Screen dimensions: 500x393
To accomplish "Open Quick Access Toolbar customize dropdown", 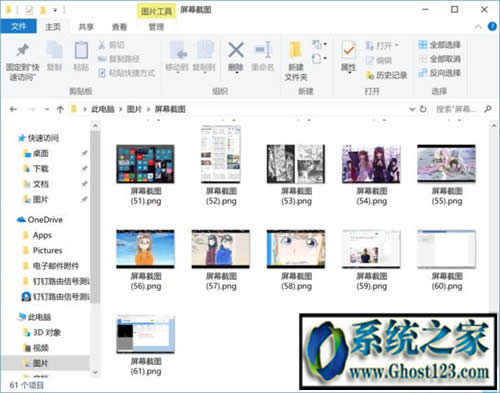I will (55, 10).
